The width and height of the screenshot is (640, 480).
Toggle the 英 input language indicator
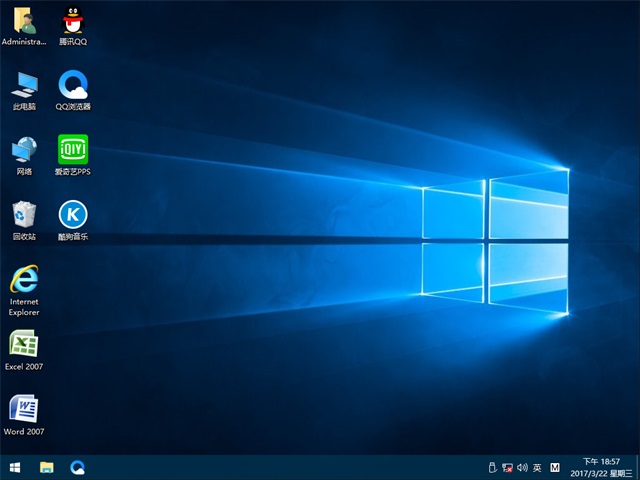point(537,467)
